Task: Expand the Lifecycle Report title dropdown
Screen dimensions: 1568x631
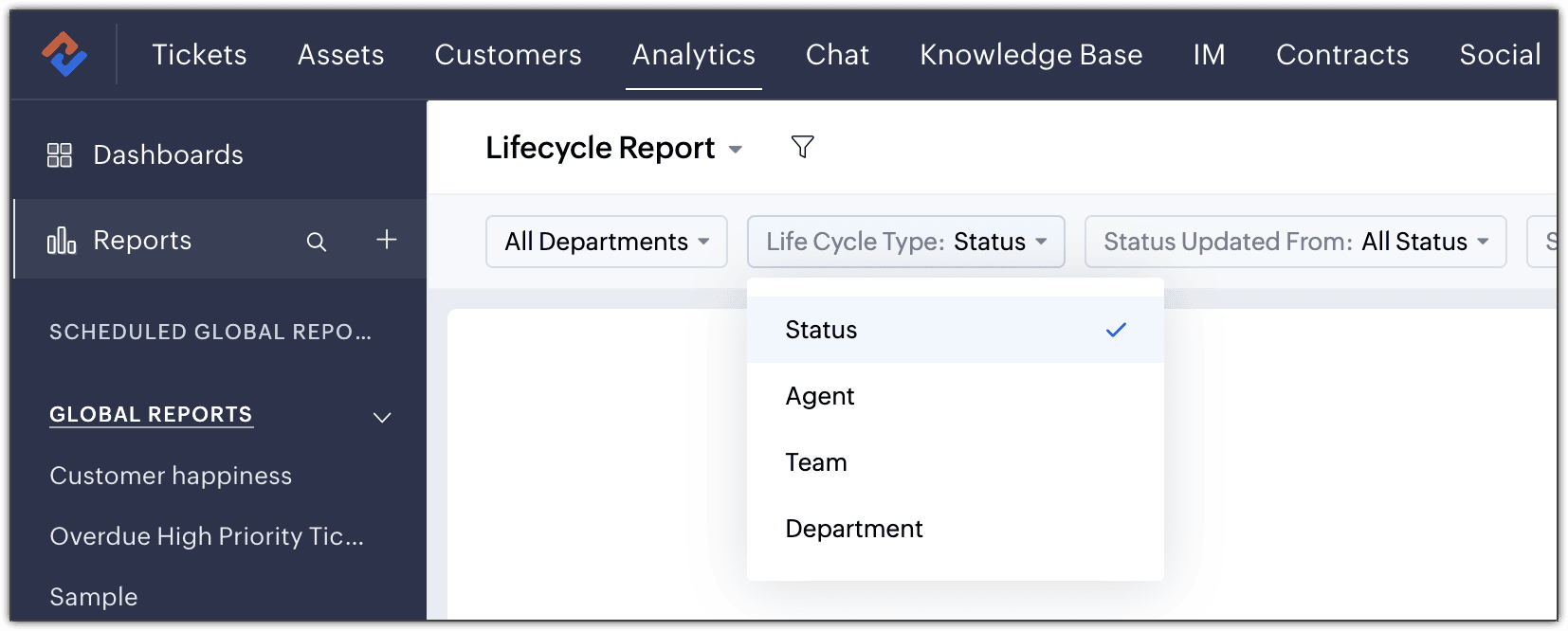Action: (x=735, y=149)
